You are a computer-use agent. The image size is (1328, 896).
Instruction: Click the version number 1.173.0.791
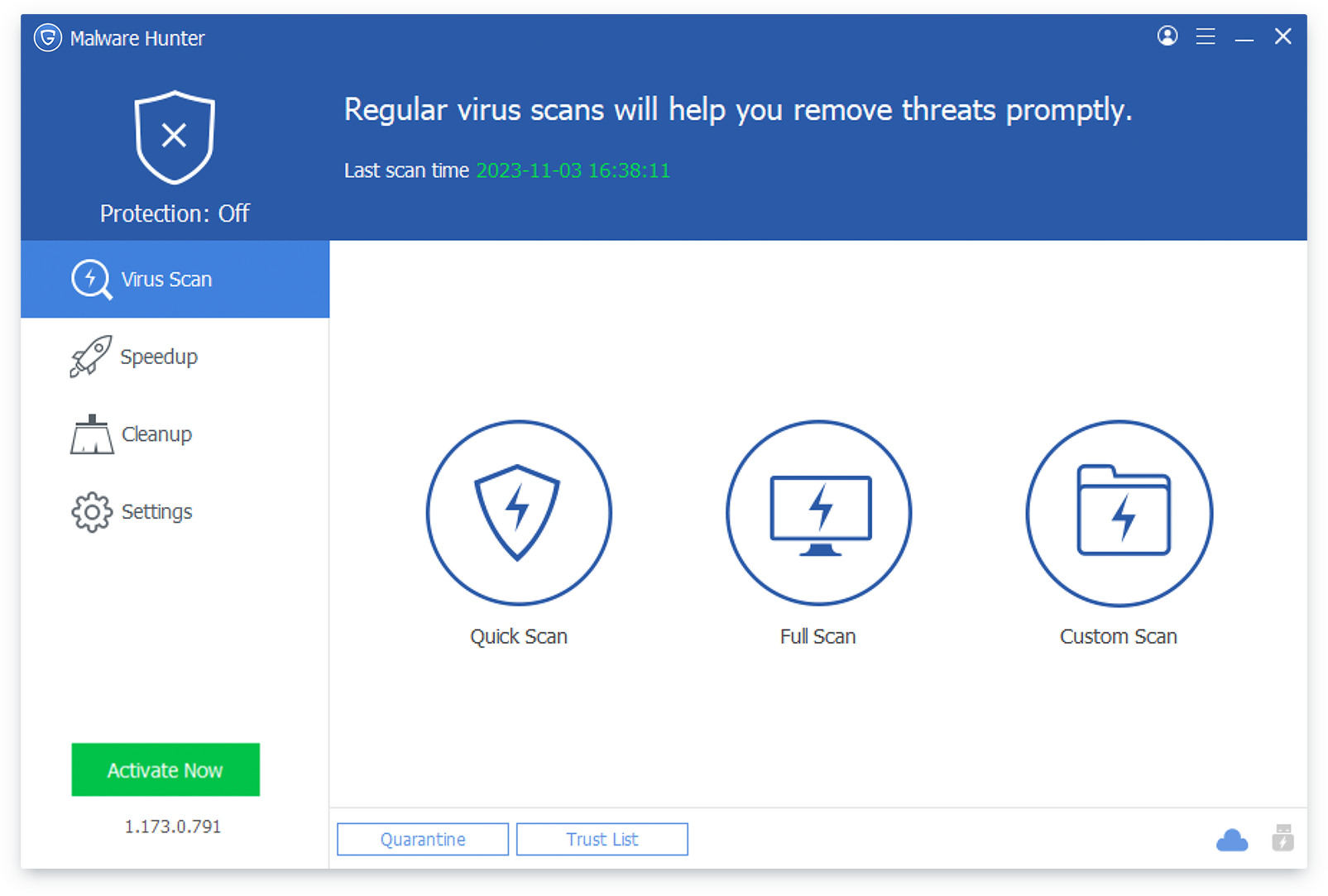click(173, 827)
